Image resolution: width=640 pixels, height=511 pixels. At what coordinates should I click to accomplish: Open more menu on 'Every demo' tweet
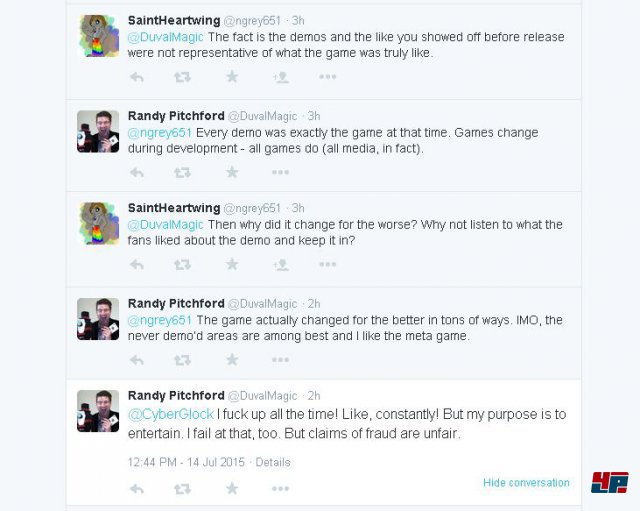[280, 173]
